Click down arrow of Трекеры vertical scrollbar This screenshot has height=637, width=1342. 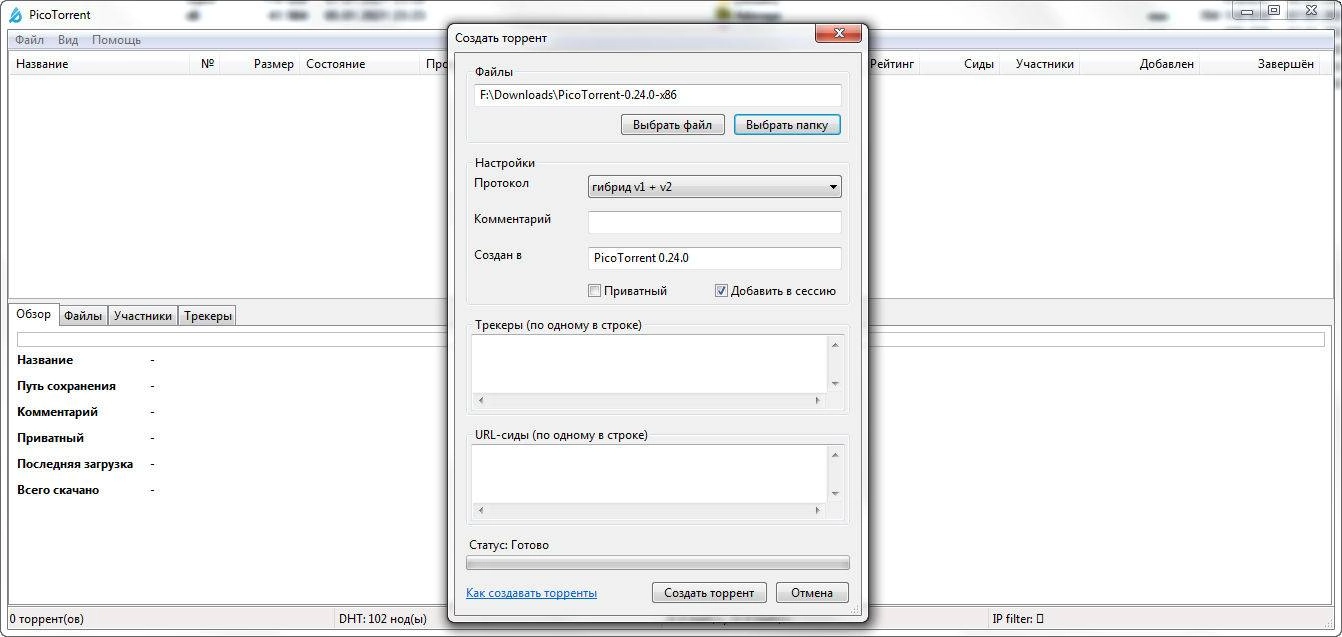(835, 384)
